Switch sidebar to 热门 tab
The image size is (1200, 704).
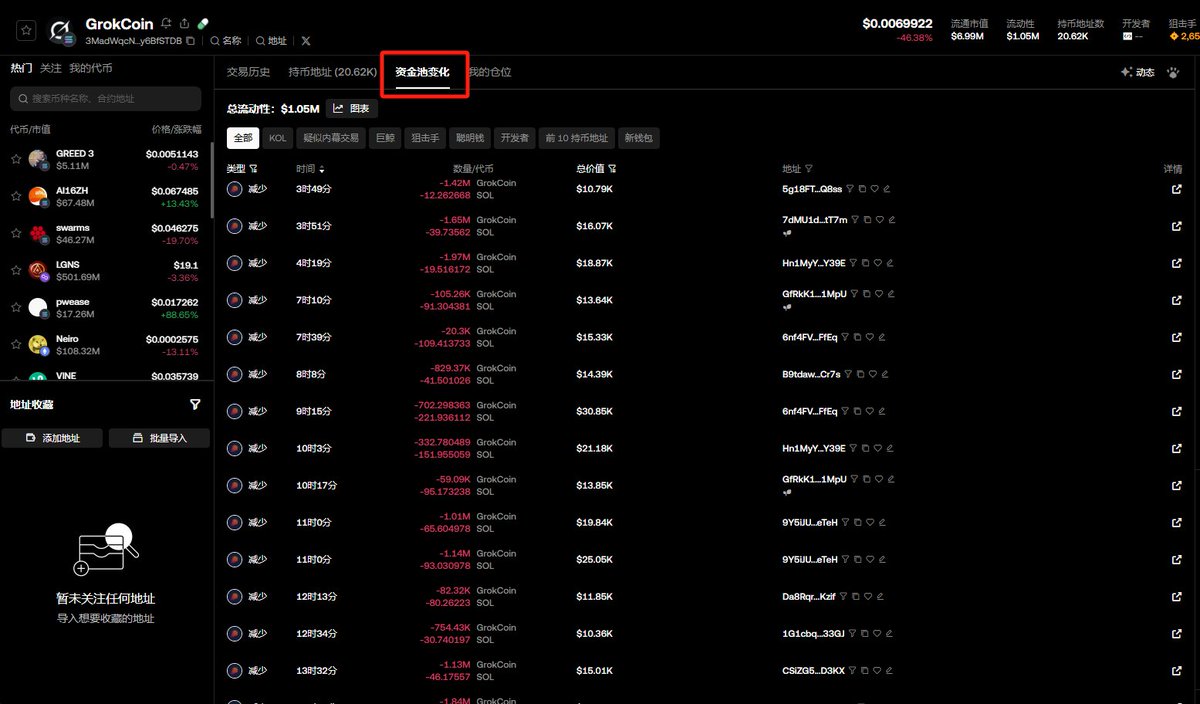click(x=21, y=68)
